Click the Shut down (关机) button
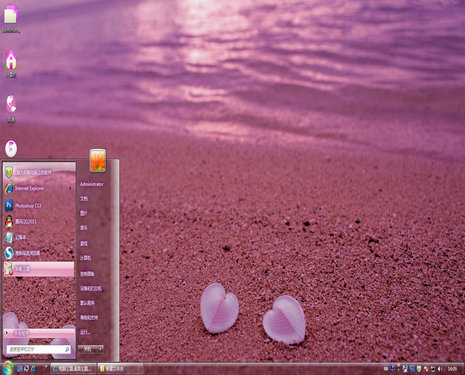The width and height of the screenshot is (465, 375). pos(88,349)
